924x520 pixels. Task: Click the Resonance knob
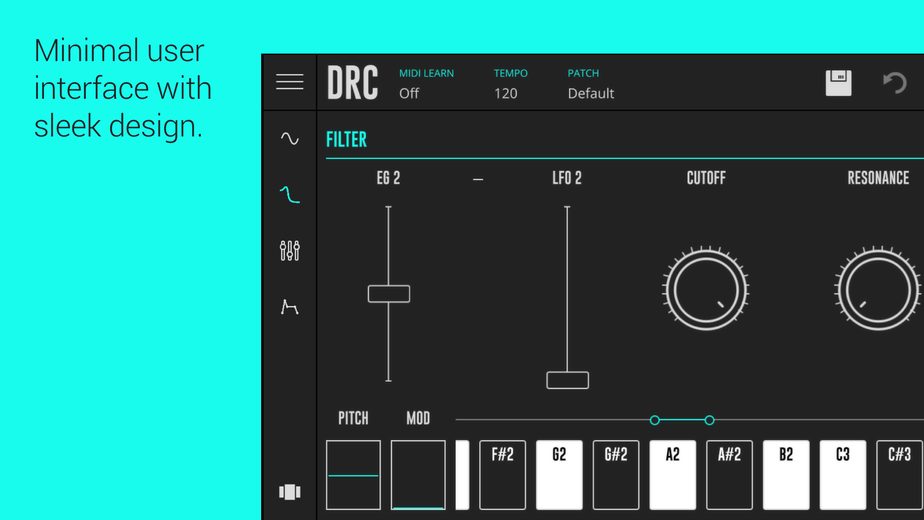point(877,289)
